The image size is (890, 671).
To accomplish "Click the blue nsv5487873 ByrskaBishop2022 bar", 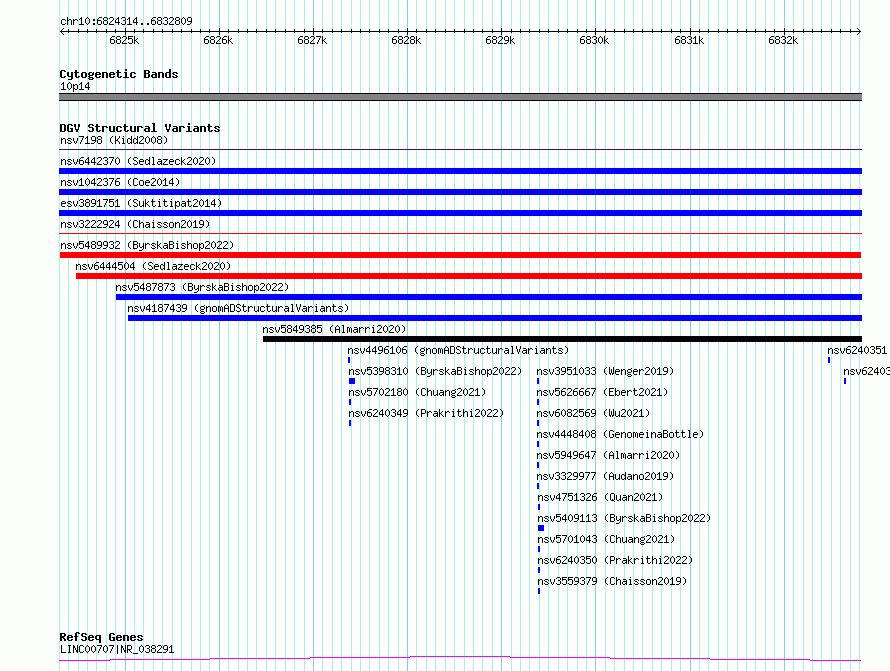I will (x=489, y=297).
